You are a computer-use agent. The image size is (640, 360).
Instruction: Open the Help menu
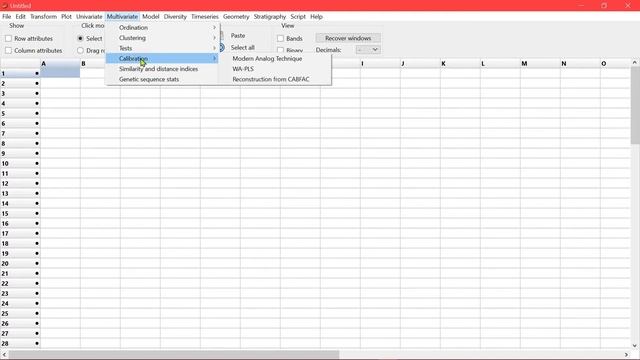point(316,17)
